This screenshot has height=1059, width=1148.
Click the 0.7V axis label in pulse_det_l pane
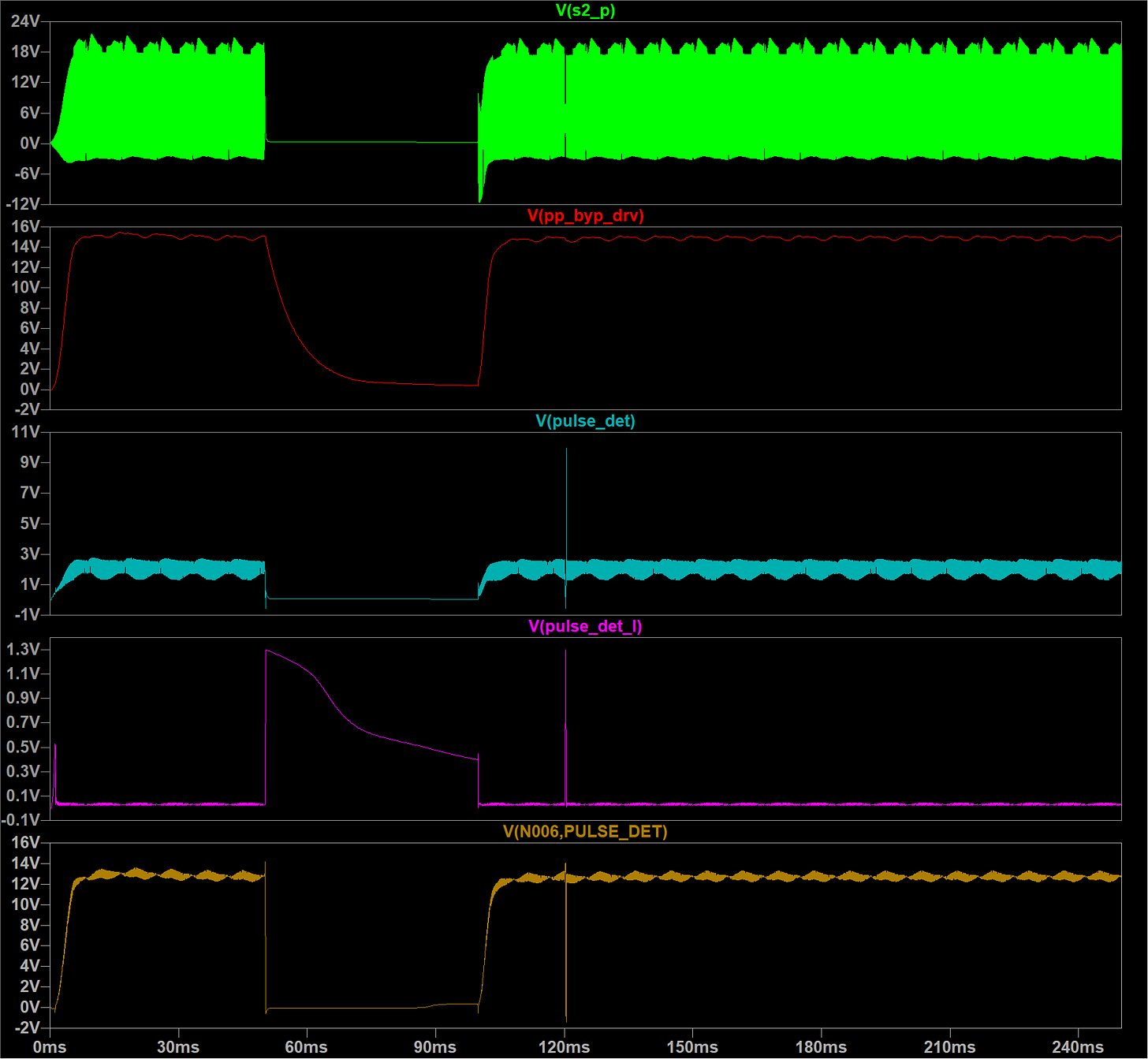click(23, 722)
